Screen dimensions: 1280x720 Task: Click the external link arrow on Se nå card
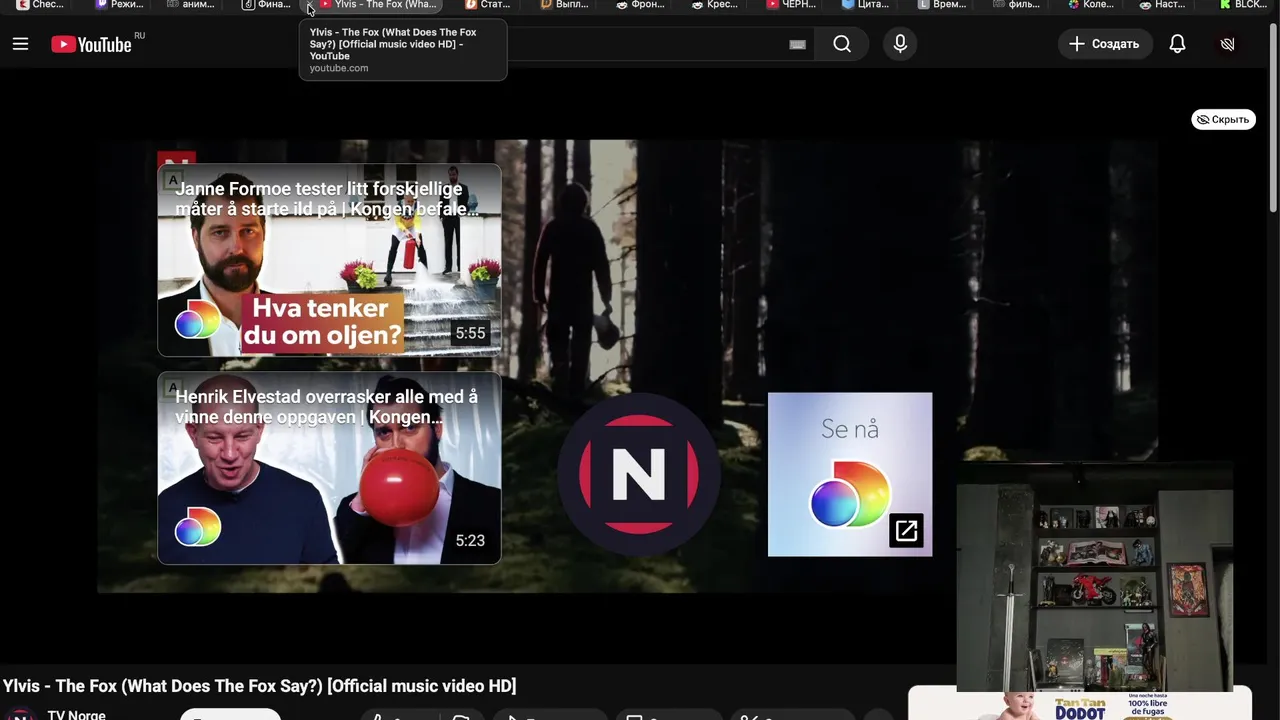click(906, 531)
